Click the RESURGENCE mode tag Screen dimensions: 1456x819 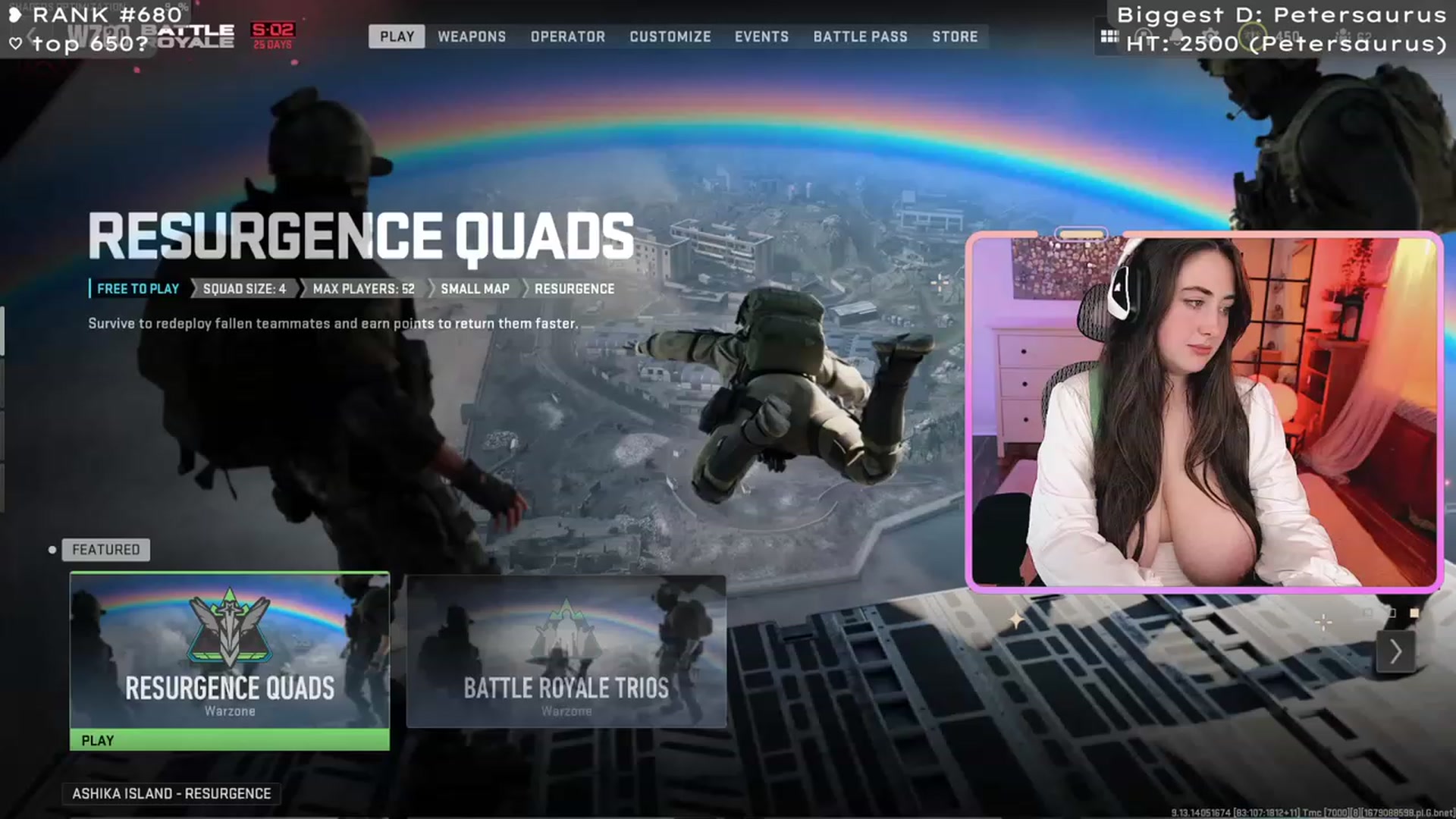pyautogui.click(x=574, y=289)
